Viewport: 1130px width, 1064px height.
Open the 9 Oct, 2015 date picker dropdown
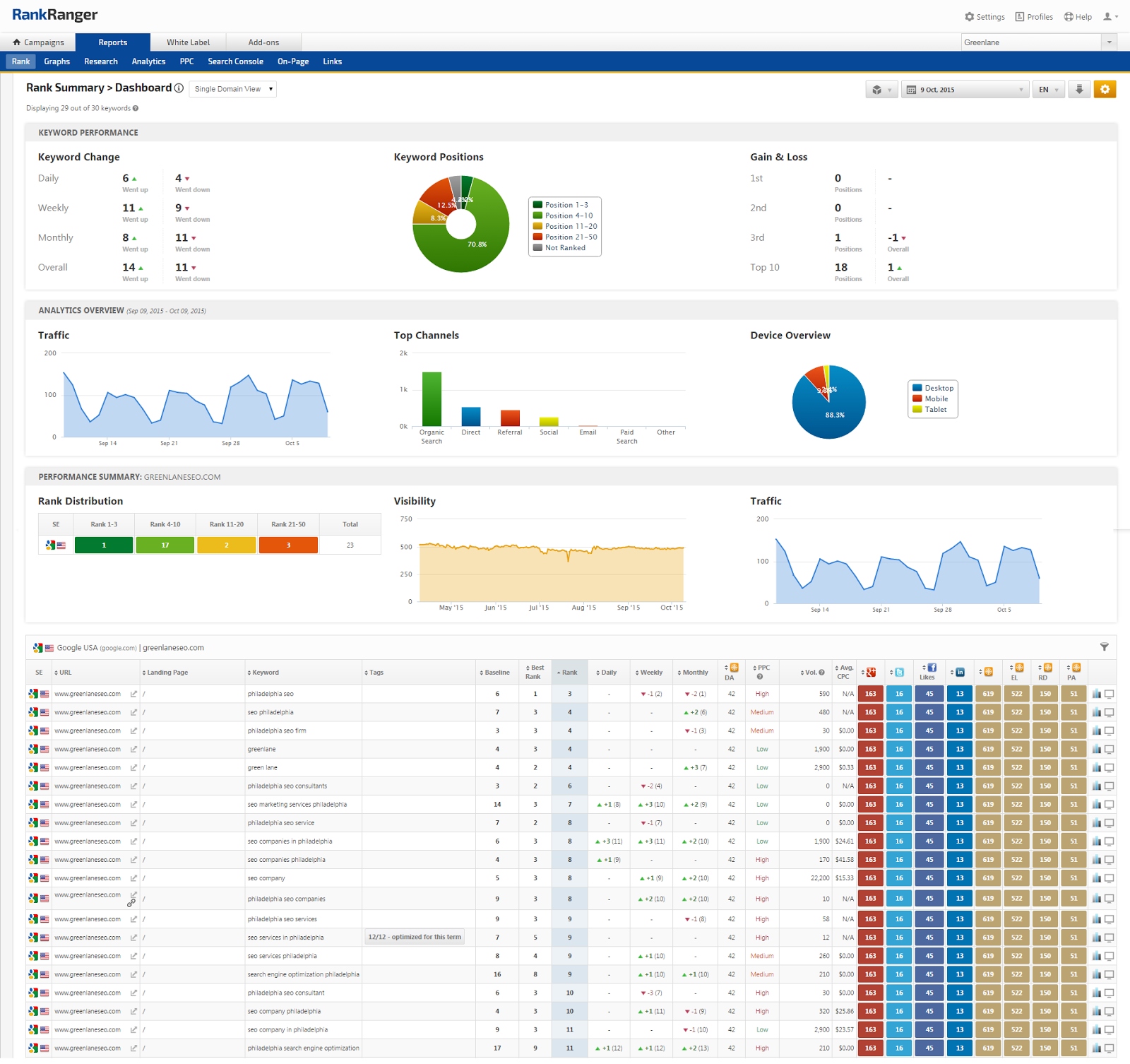[x=964, y=90]
